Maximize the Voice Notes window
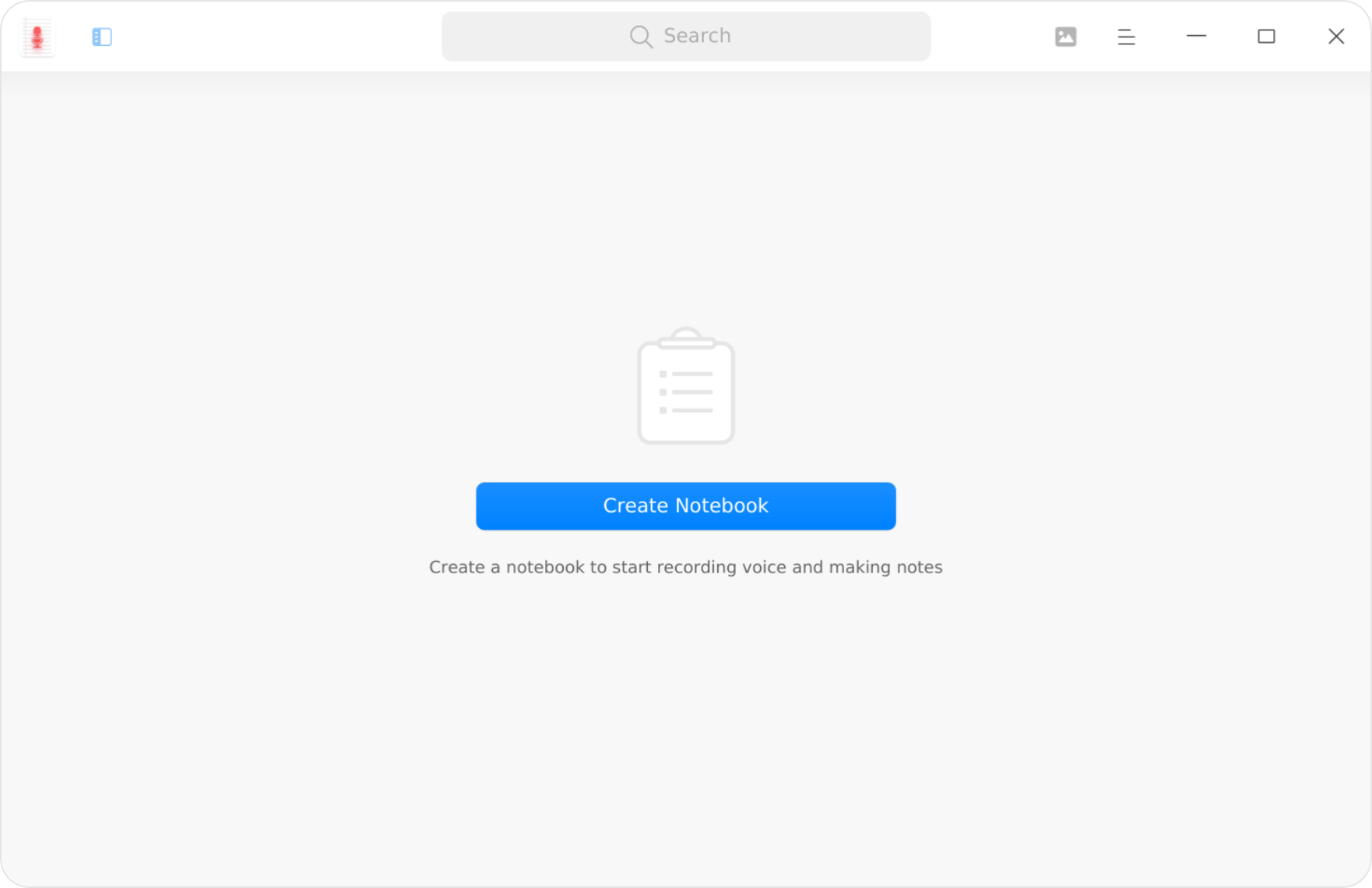The height and width of the screenshot is (888, 1372). coord(1266,37)
